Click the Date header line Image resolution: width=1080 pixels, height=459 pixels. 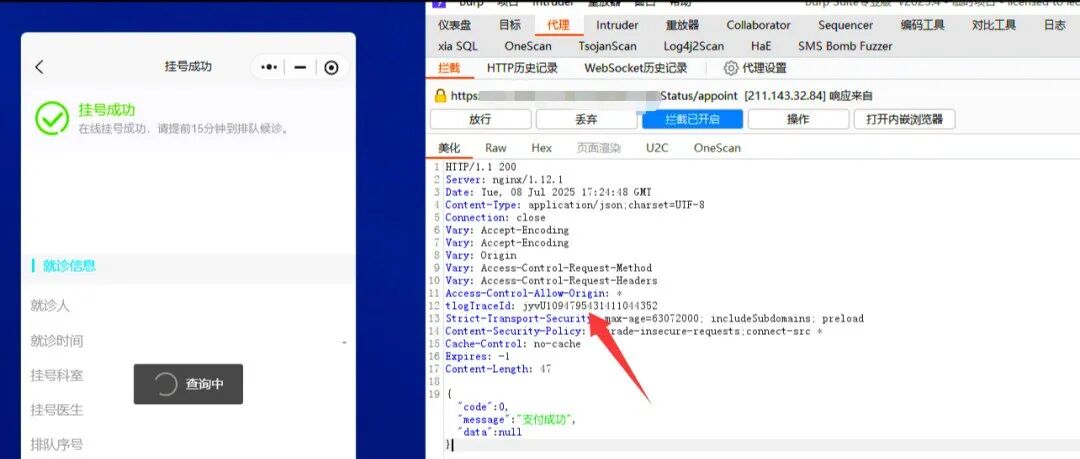click(548, 192)
